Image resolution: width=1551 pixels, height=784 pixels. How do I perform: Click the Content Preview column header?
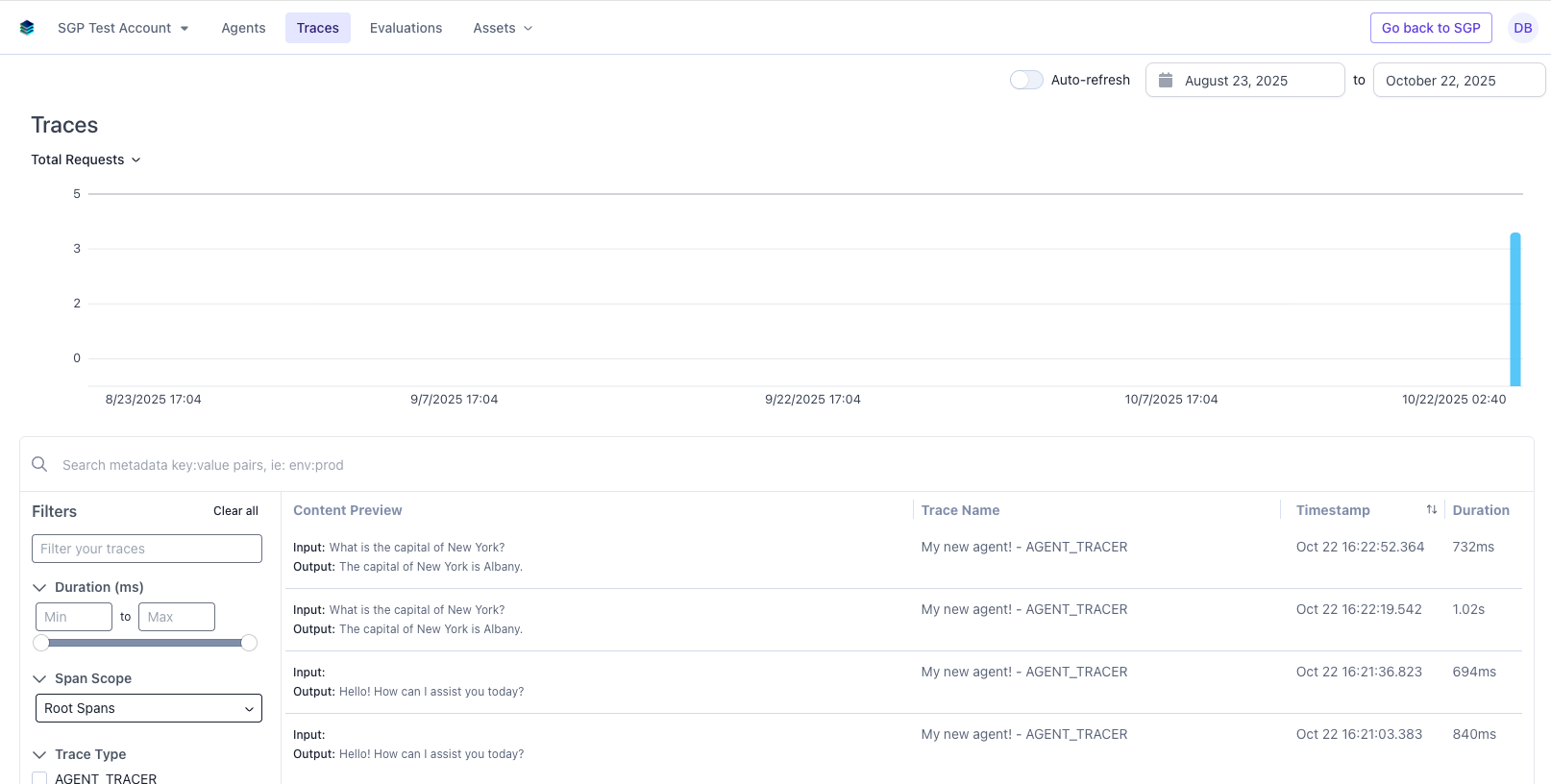pos(348,510)
